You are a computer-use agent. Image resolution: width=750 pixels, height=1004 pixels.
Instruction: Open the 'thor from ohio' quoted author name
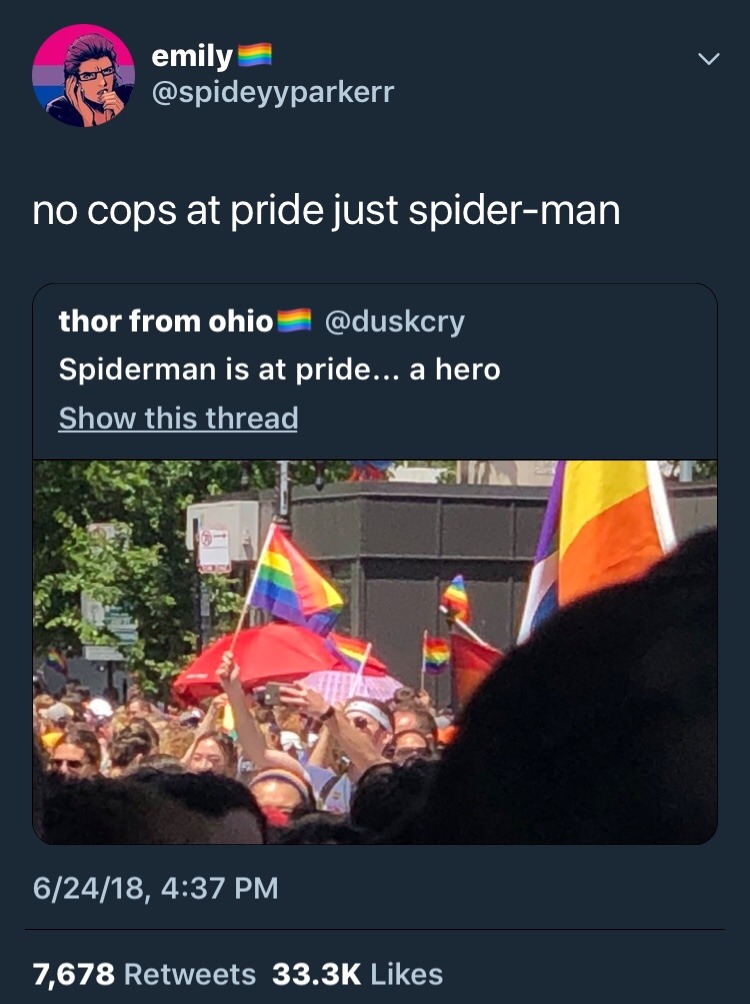166,321
